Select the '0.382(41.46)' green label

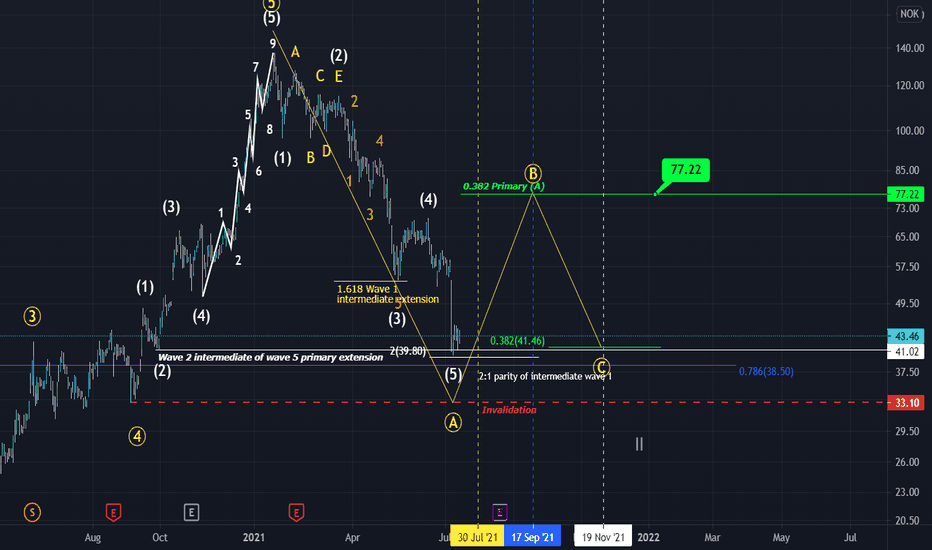(x=517, y=341)
